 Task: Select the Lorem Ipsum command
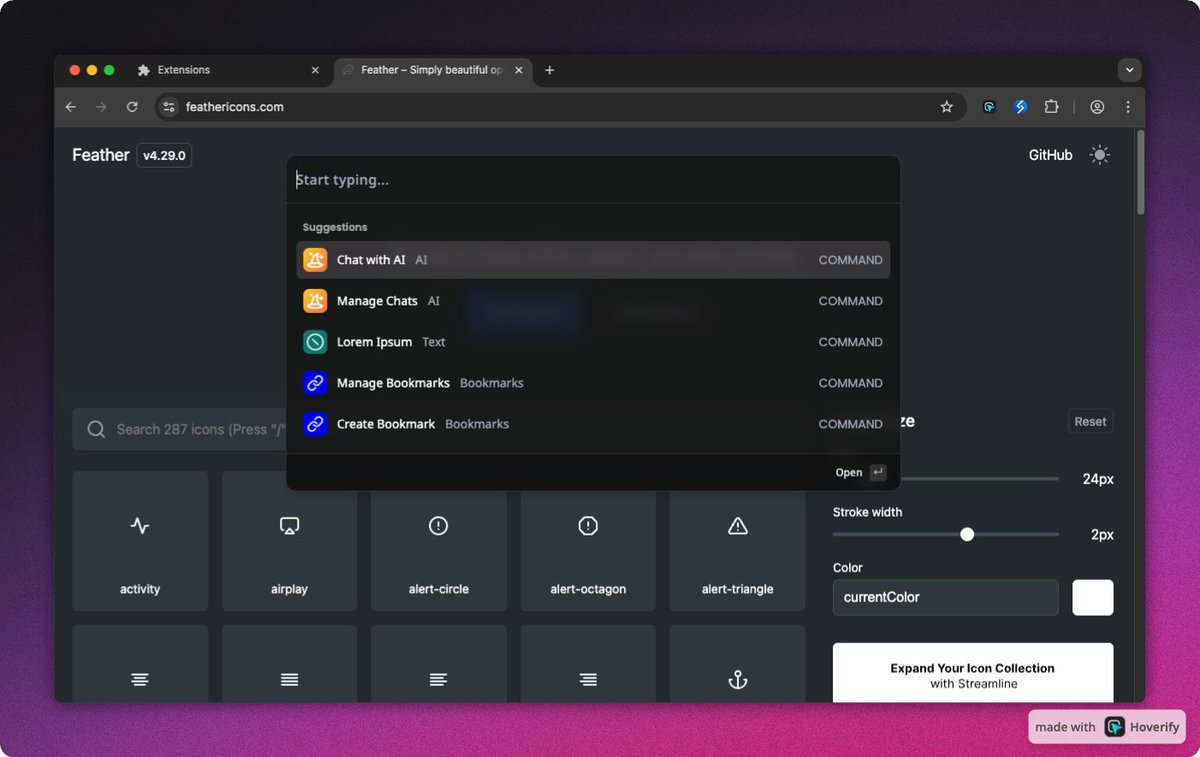pos(593,342)
